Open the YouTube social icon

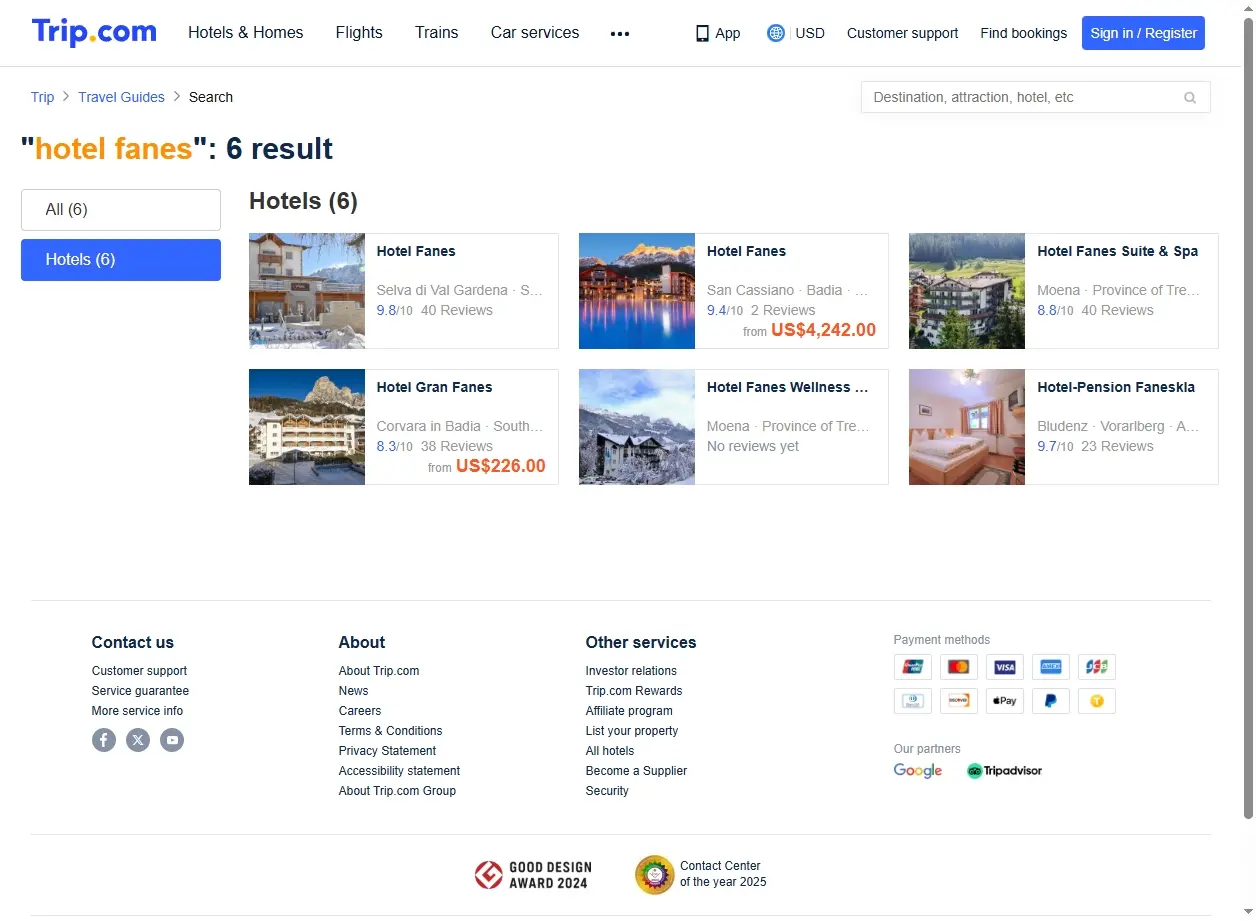tap(172, 740)
